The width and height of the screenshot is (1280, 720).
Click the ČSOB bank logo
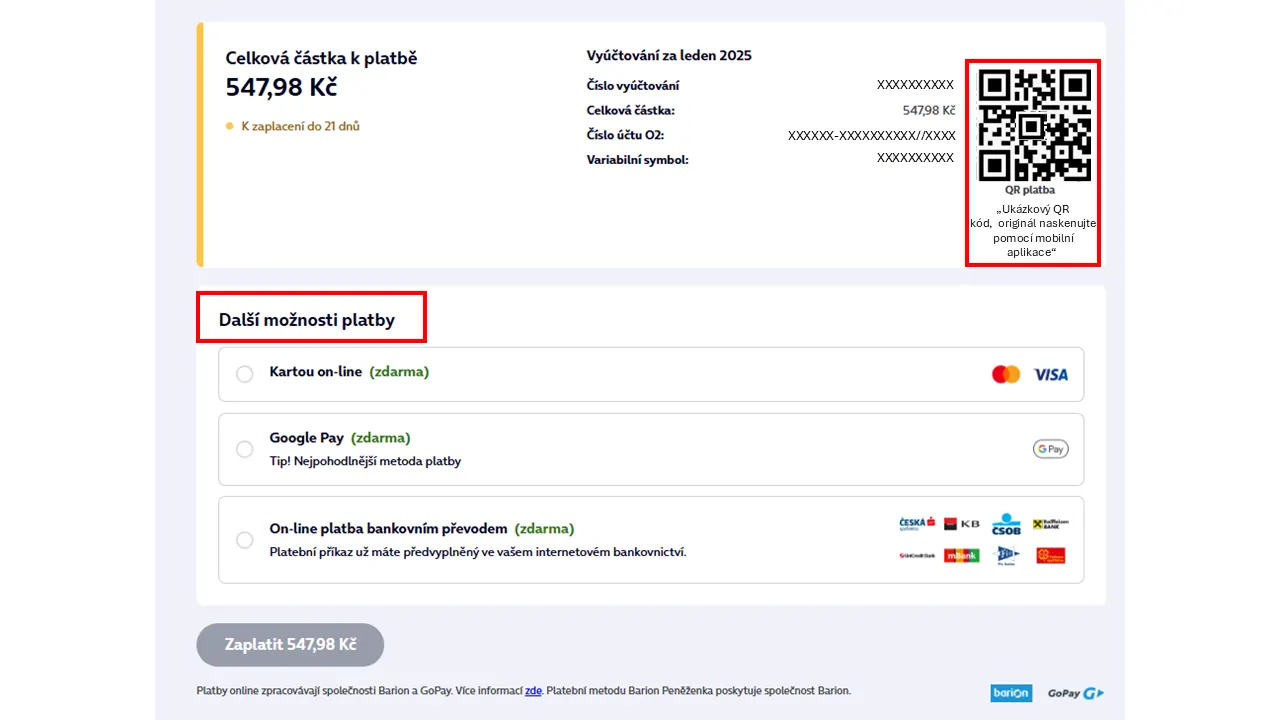1006,524
